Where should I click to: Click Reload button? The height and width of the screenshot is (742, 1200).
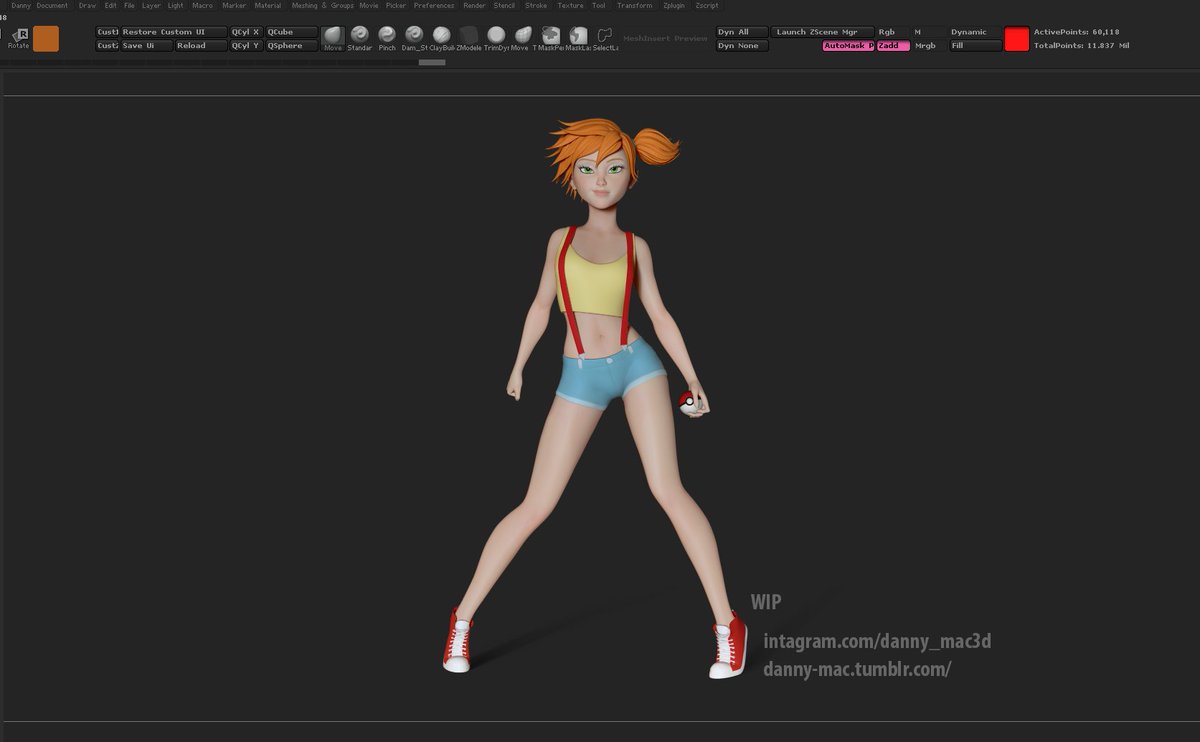pos(201,46)
